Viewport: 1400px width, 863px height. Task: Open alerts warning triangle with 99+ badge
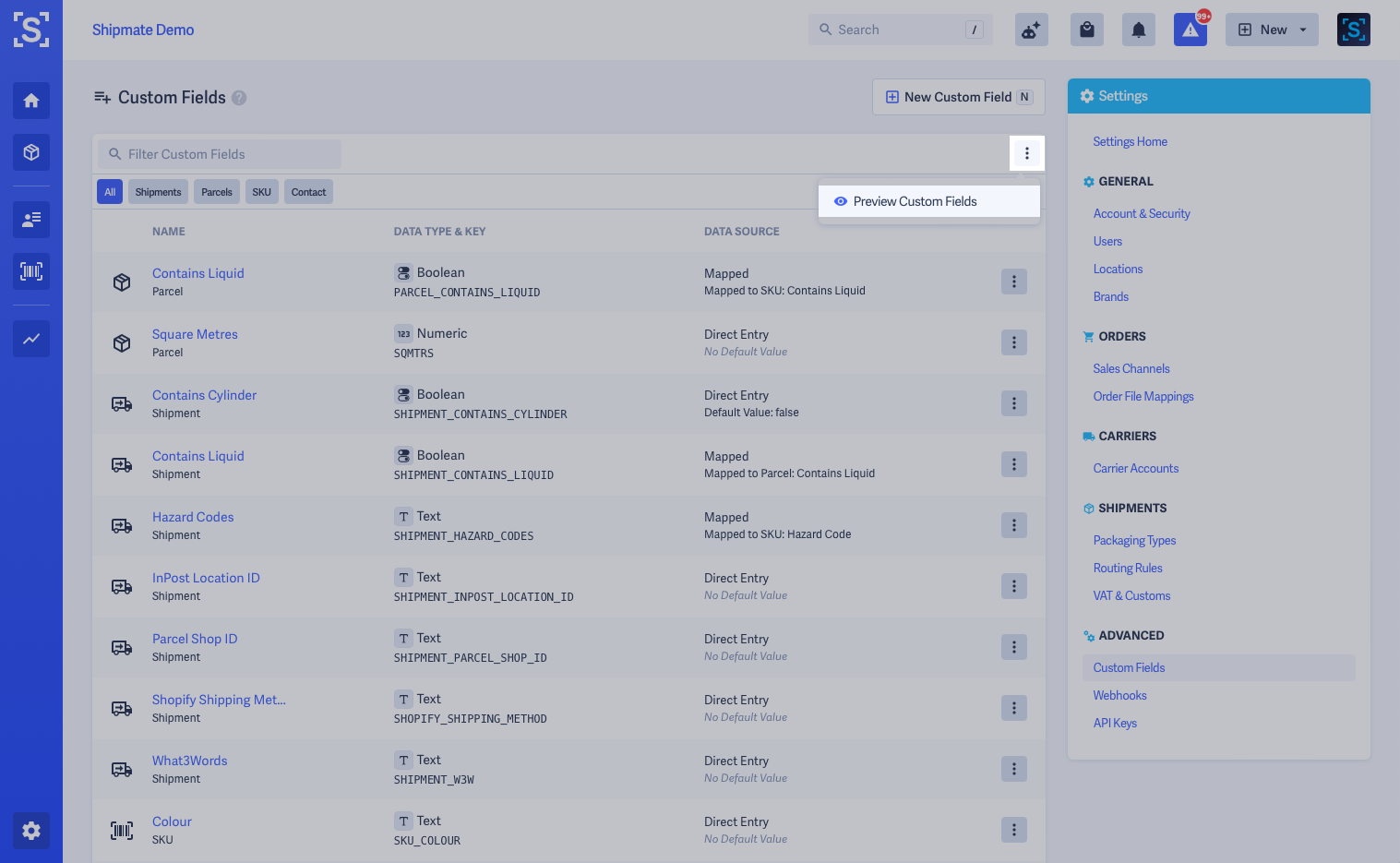click(1191, 30)
